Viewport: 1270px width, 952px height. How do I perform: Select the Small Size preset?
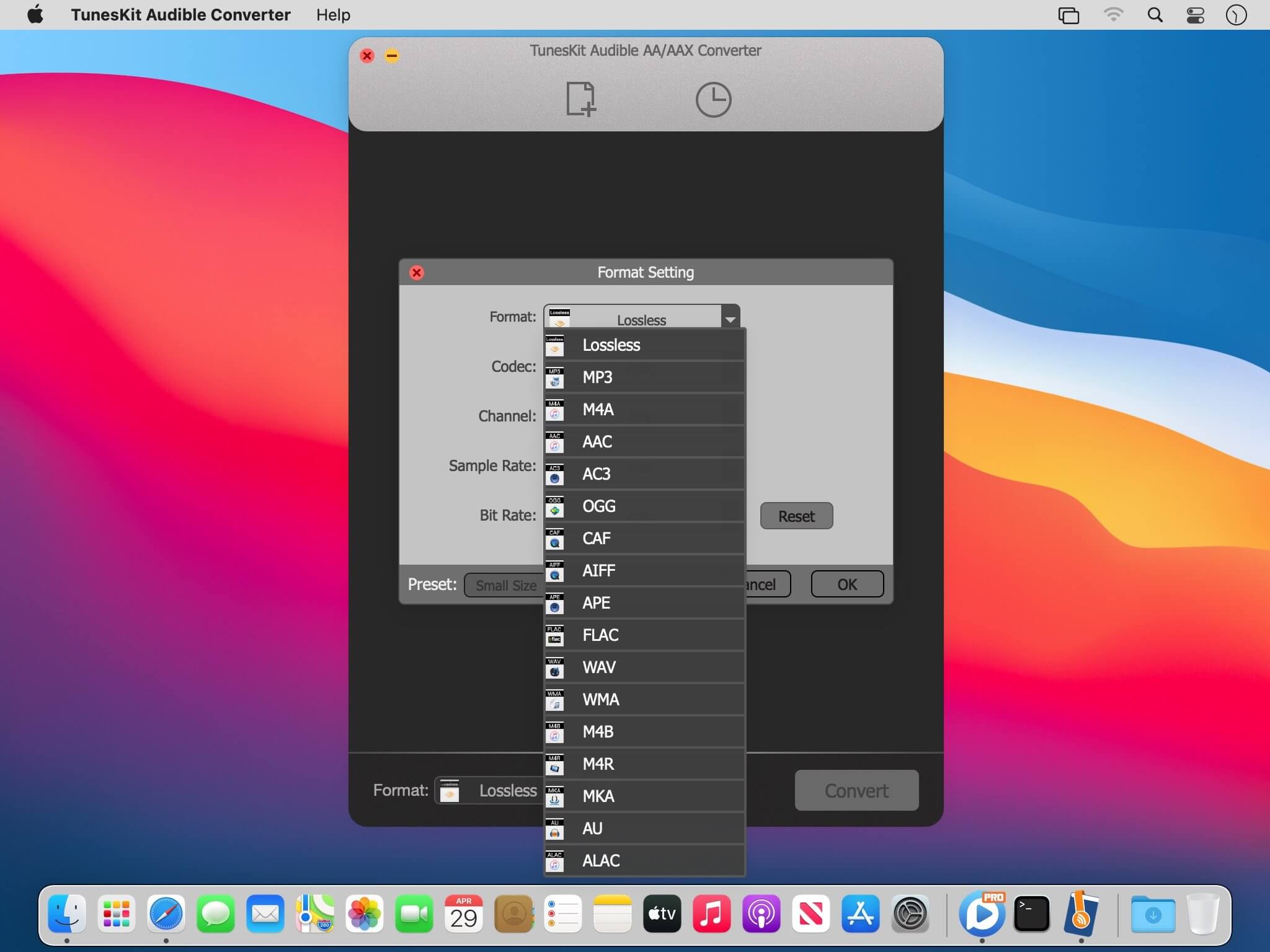(505, 585)
